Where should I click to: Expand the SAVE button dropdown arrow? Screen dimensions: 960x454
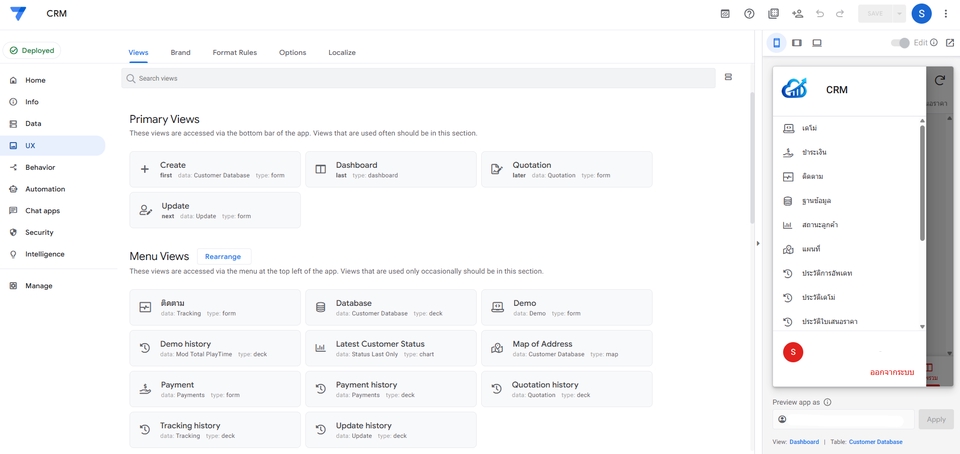(x=899, y=14)
